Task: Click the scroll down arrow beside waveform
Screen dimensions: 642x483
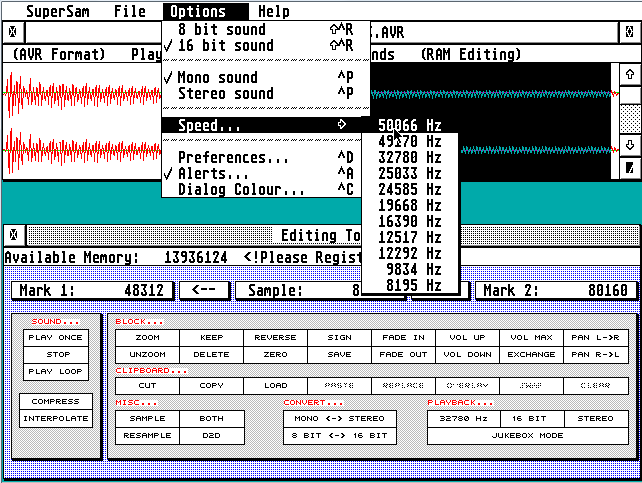Action: [x=629, y=145]
